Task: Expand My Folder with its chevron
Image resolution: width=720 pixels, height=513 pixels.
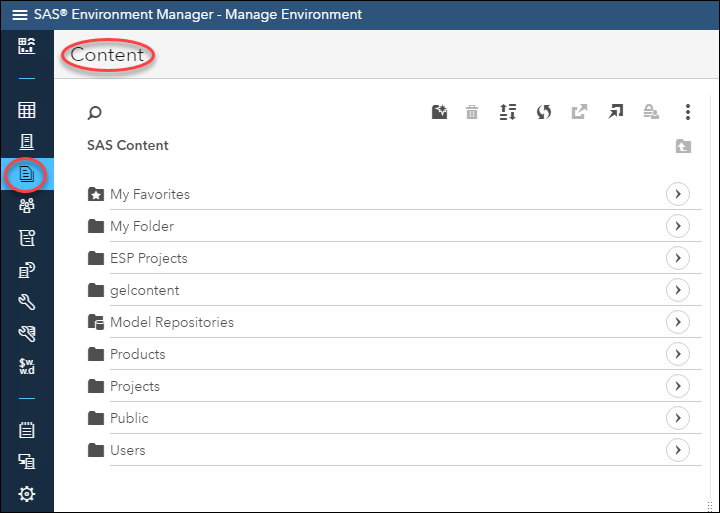Action: (678, 226)
